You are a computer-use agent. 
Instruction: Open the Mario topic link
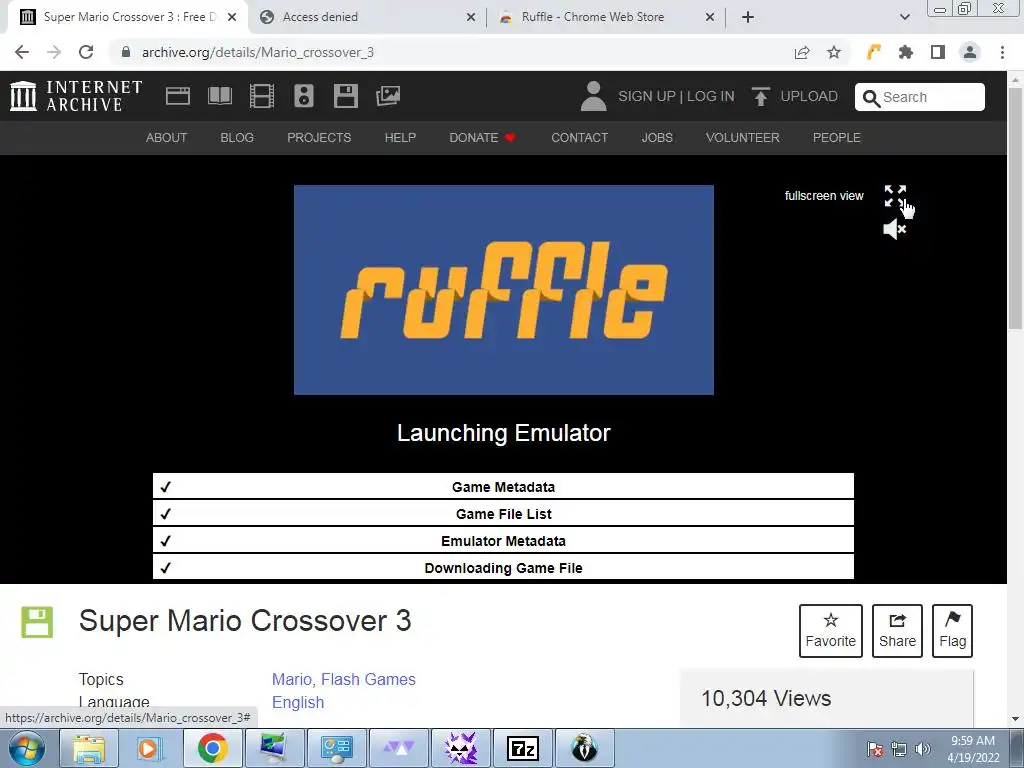293,679
